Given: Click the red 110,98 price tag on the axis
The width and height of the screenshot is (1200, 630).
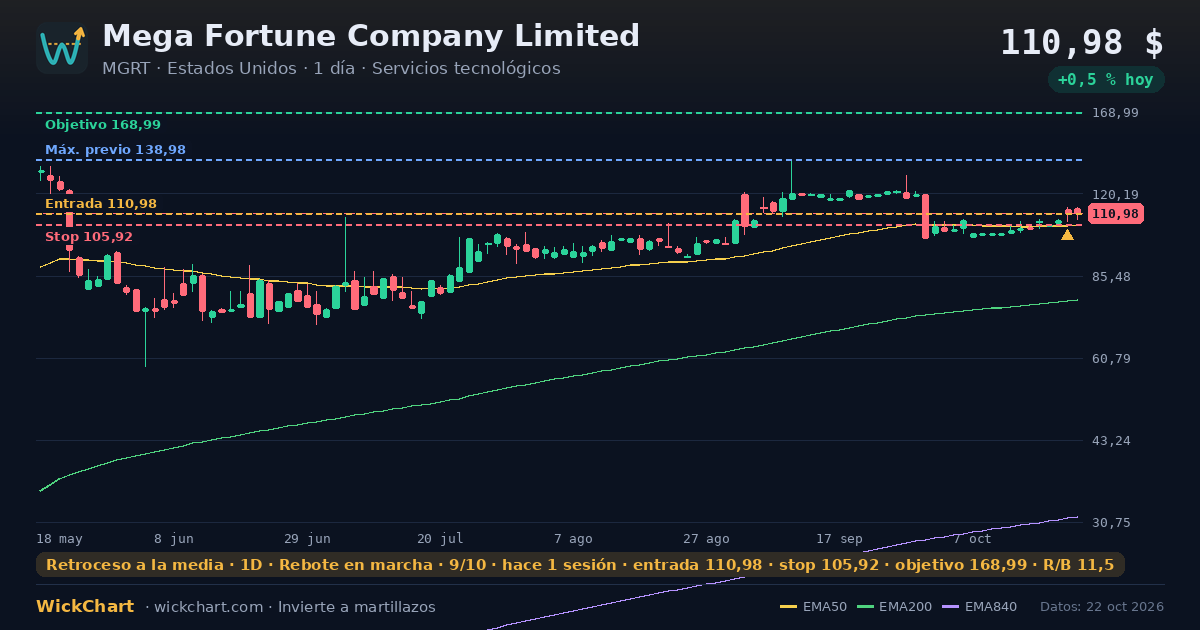Looking at the screenshot, I should 1116,214.
